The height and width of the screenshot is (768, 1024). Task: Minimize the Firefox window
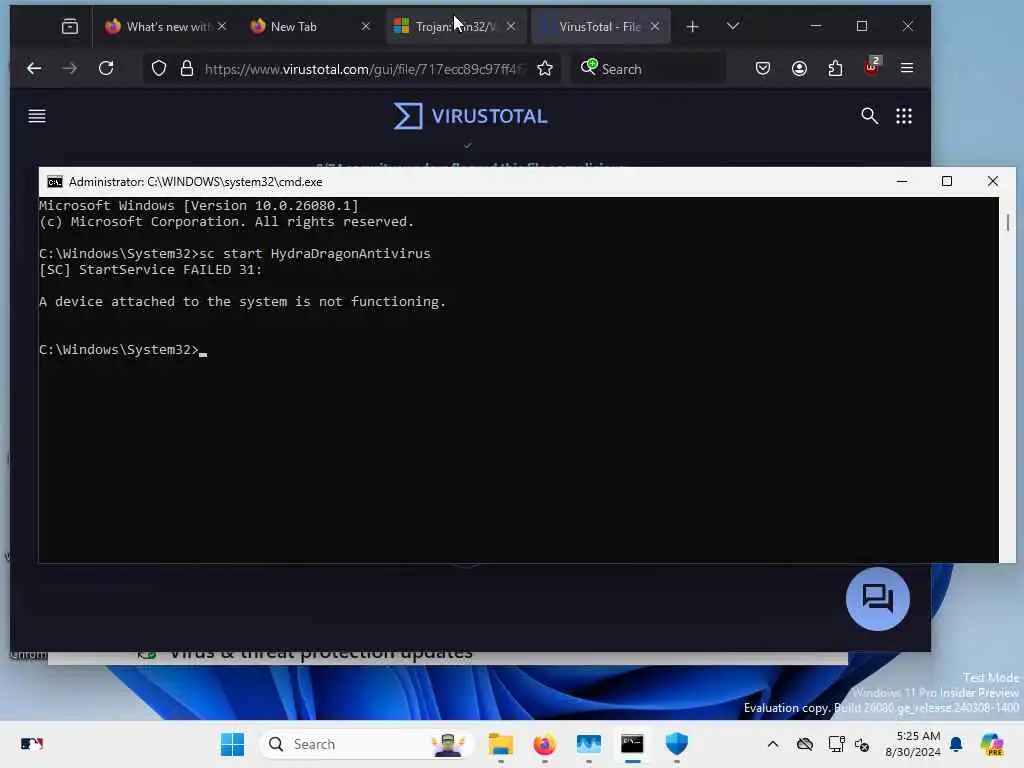pyautogui.click(x=816, y=26)
